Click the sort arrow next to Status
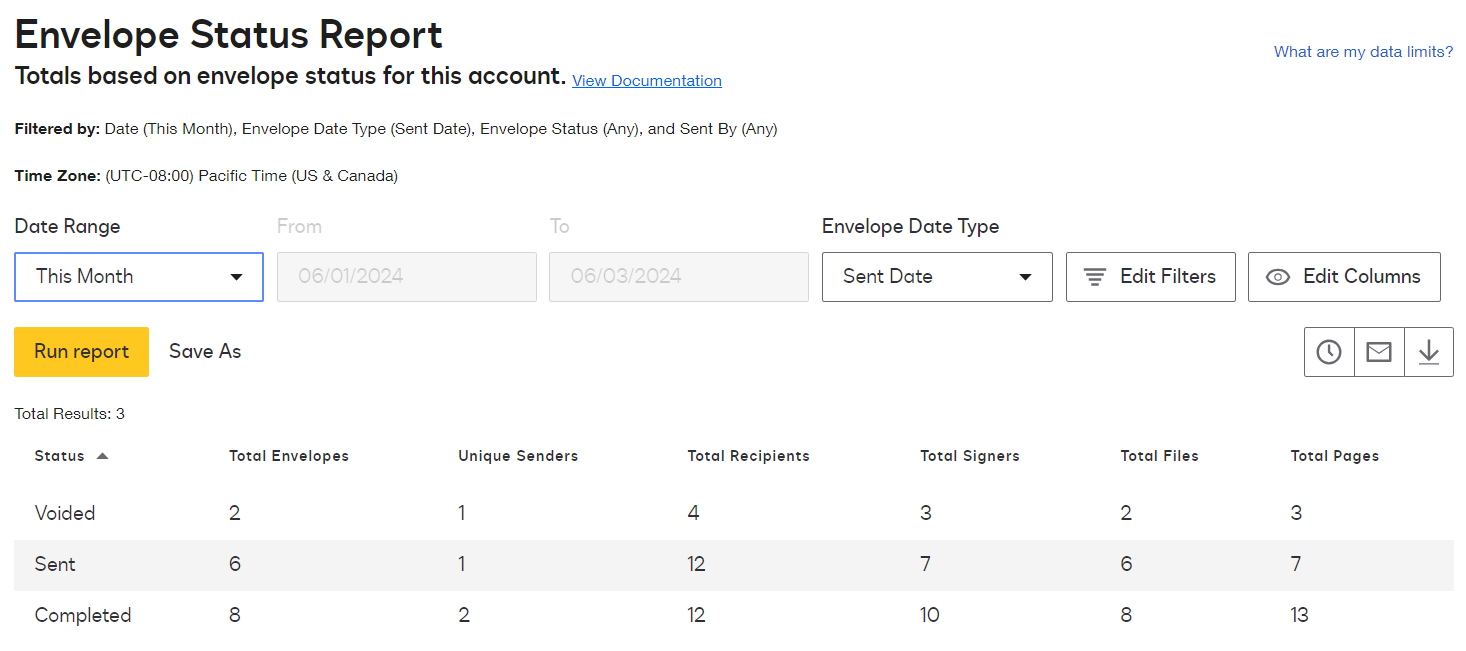Image resolution: width=1466 pixels, height=651 pixels. click(x=102, y=456)
